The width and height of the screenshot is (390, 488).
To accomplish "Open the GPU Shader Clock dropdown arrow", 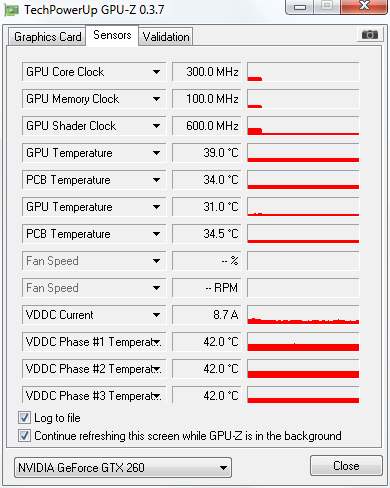I will click(156, 126).
